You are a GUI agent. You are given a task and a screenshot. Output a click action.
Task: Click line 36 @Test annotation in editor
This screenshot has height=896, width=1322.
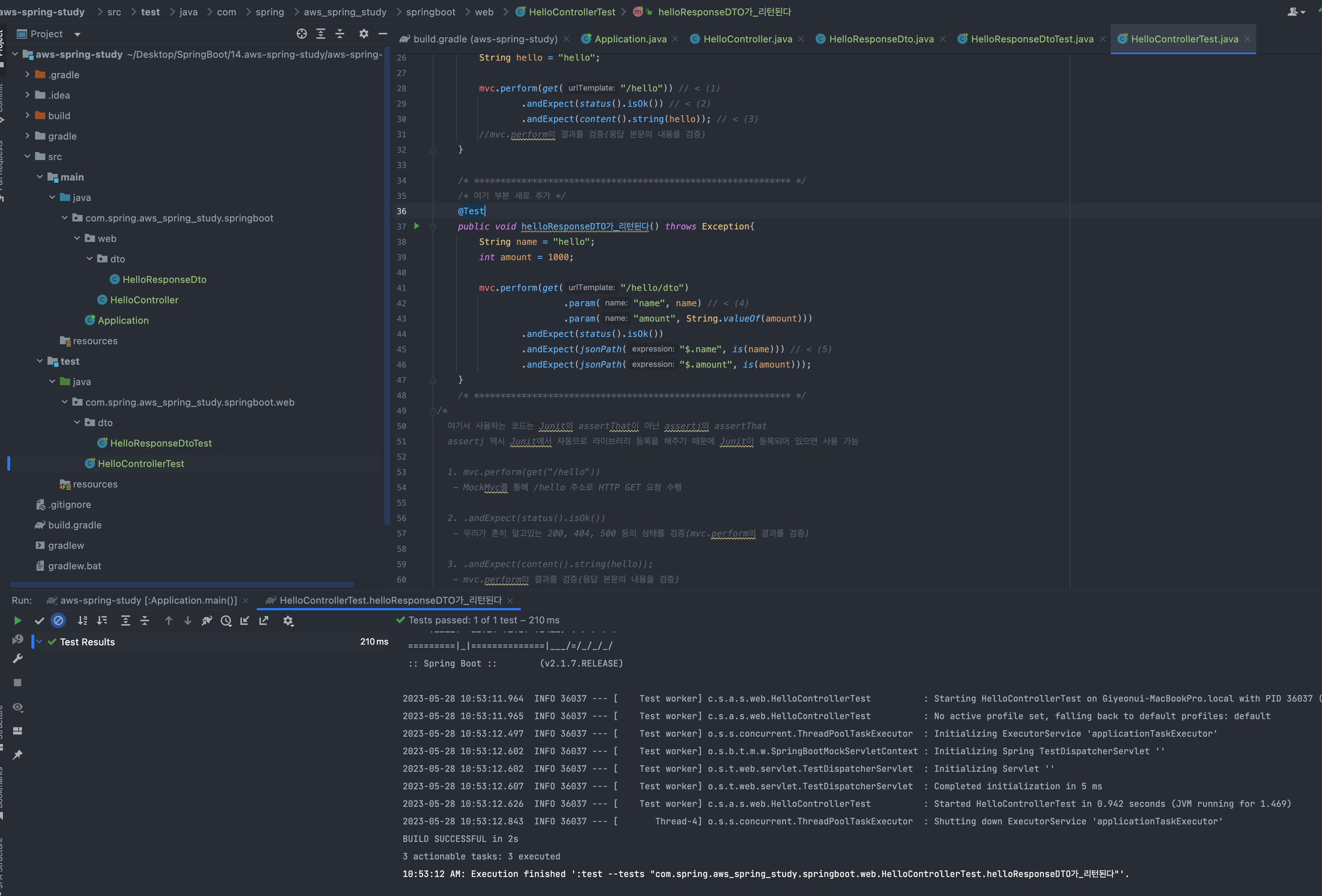pyautogui.click(x=471, y=211)
